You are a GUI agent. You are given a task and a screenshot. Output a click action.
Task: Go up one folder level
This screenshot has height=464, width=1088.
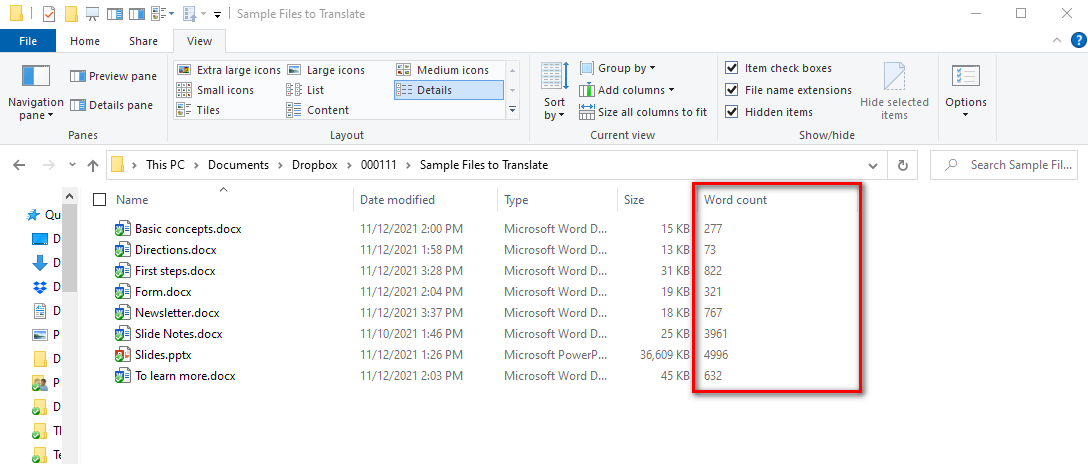(92, 165)
